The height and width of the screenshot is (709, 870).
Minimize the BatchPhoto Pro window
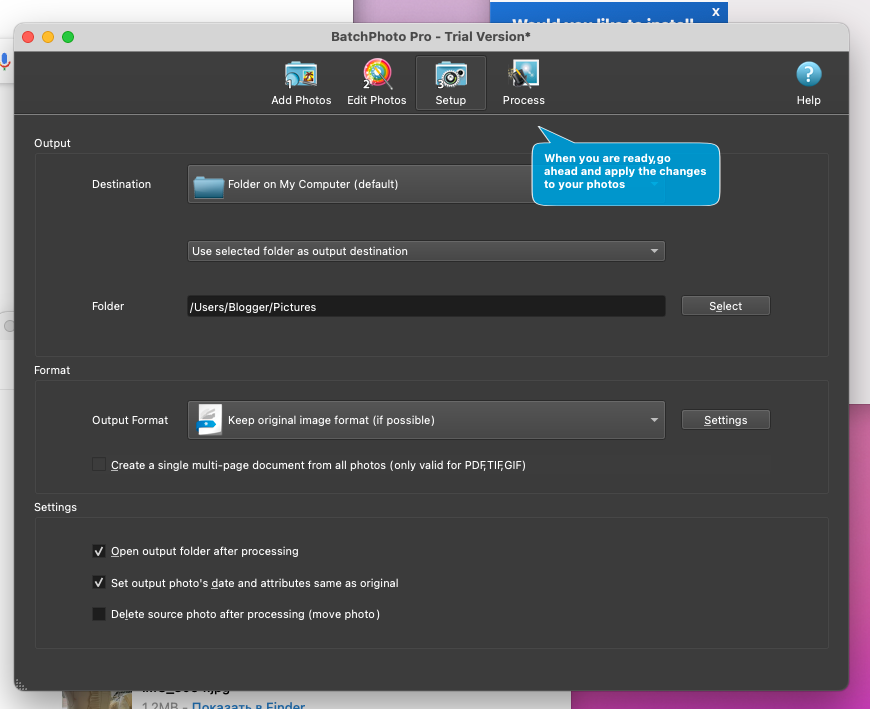pos(48,37)
